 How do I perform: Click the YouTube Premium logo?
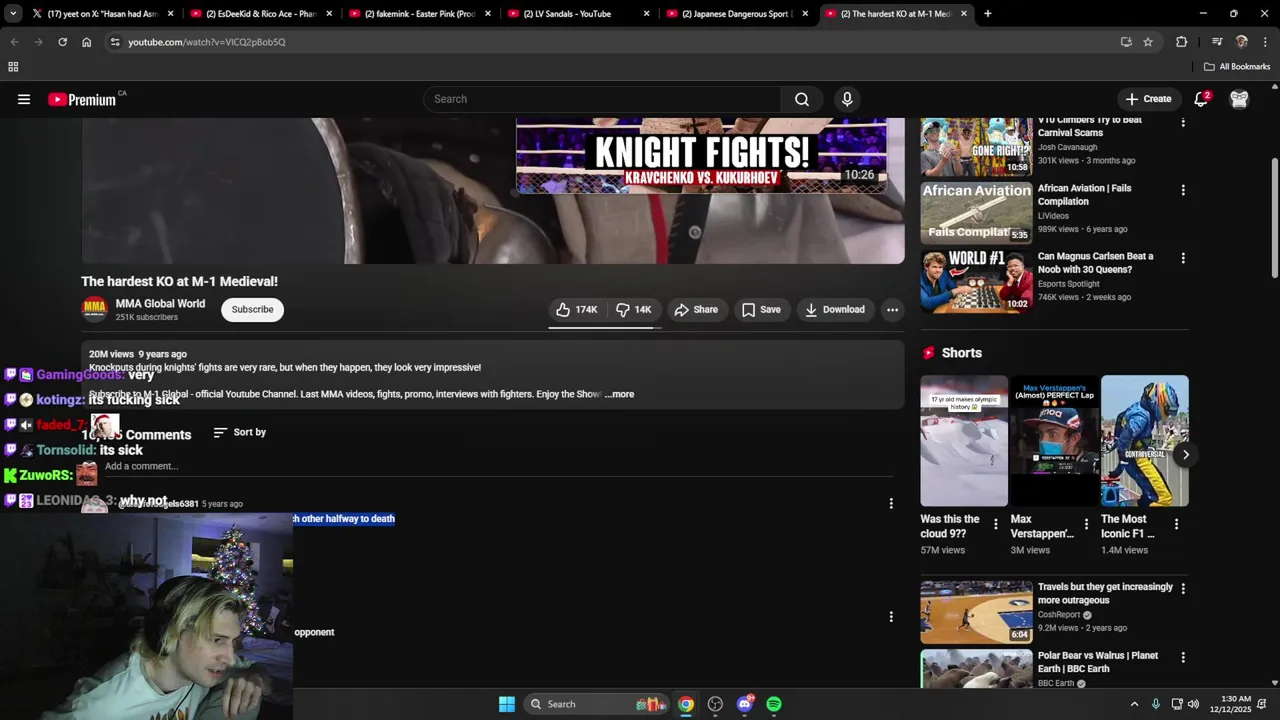(82, 99)
